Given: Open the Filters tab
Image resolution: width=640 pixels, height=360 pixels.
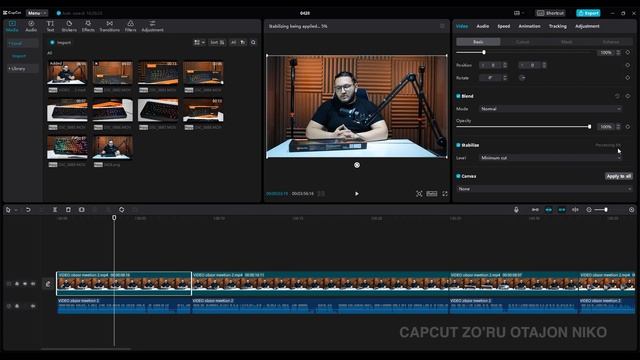Looking at the screenshot, I should pos(130,26).
